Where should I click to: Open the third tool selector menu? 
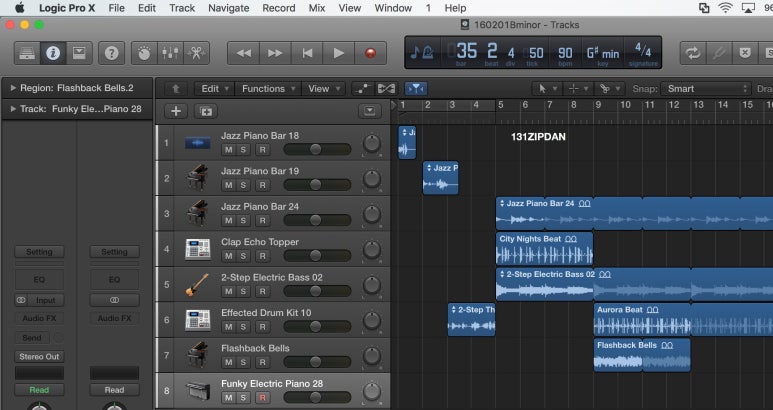pos(610,89)
